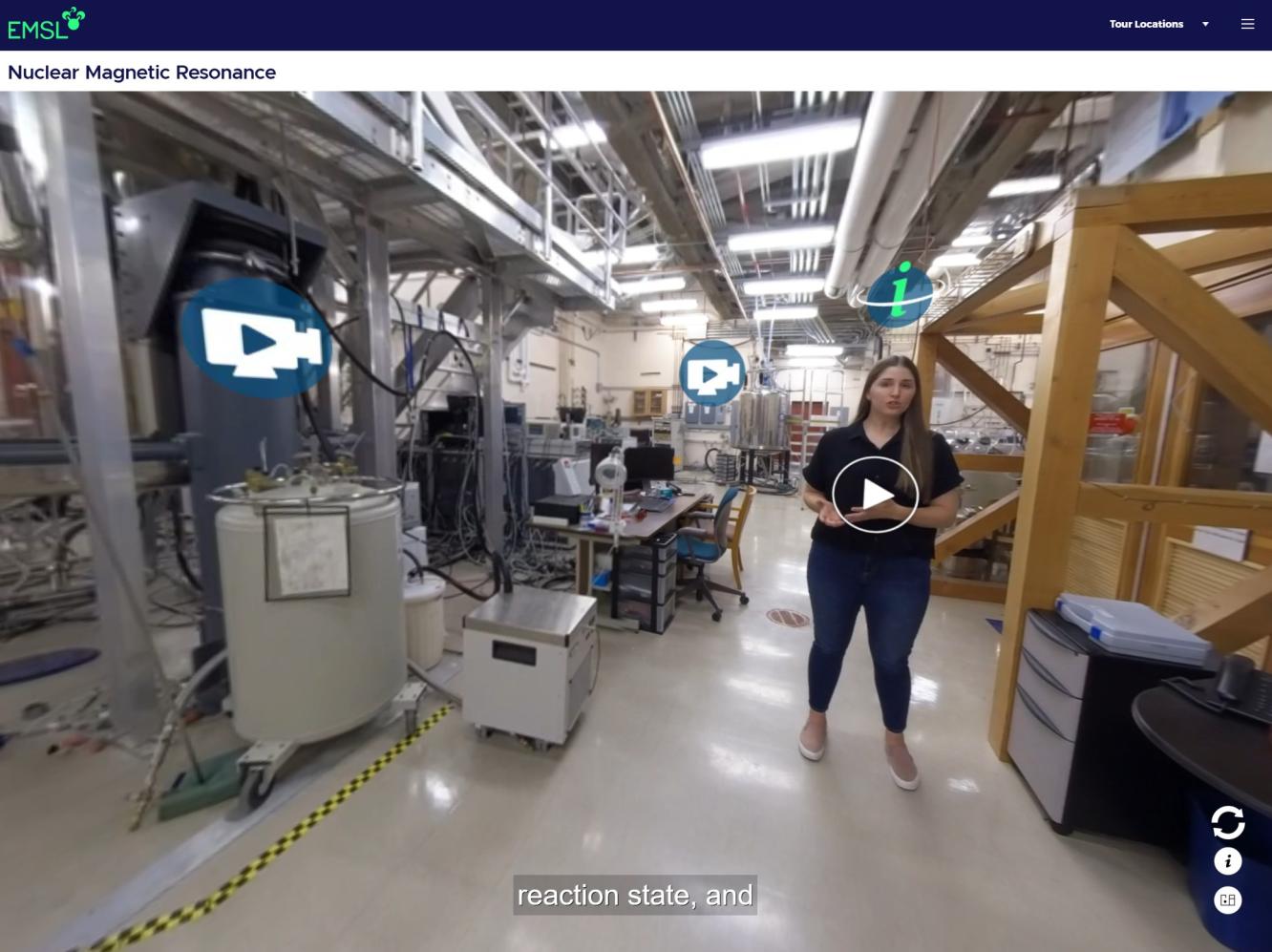Open the floor map icon
Image resolution: width=1272 pixels, height=952 pixels.
pyautogui.click(x=1228, y=900)
